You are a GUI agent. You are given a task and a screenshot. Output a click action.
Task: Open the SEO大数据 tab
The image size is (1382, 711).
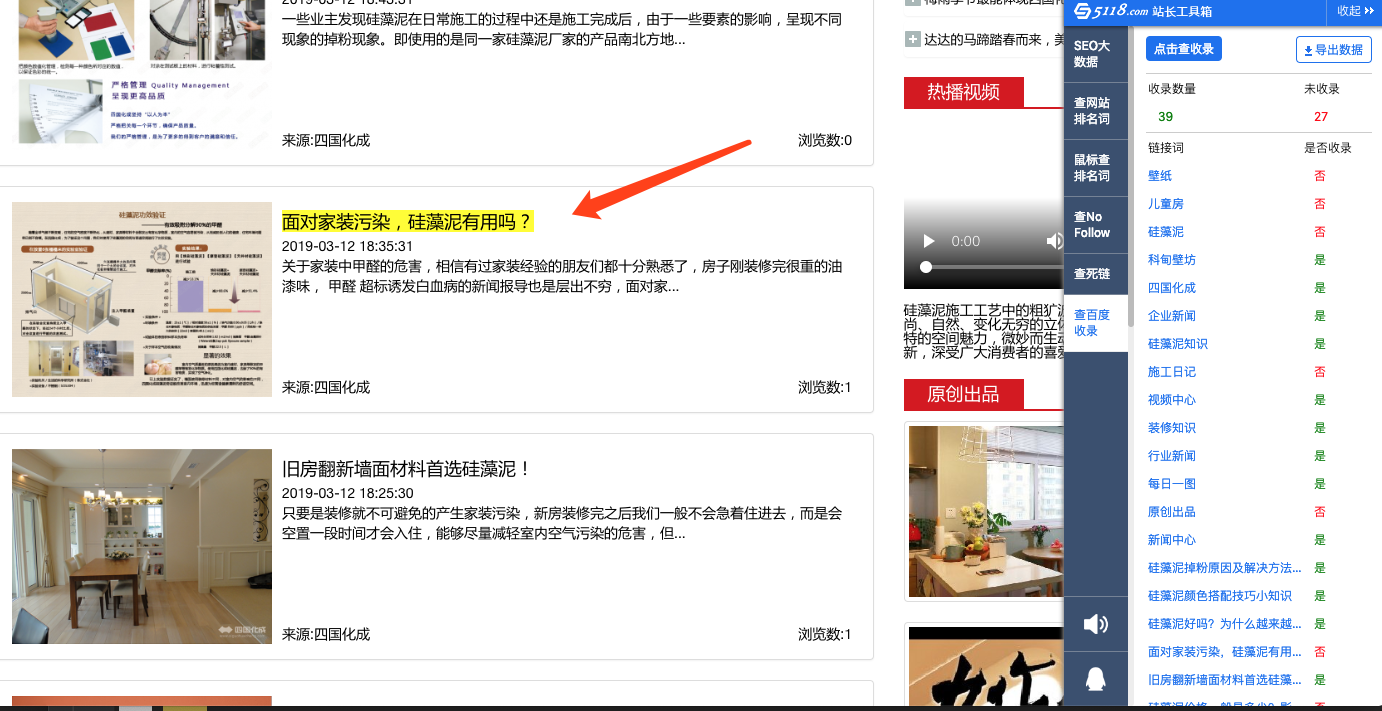(1091, 54)
